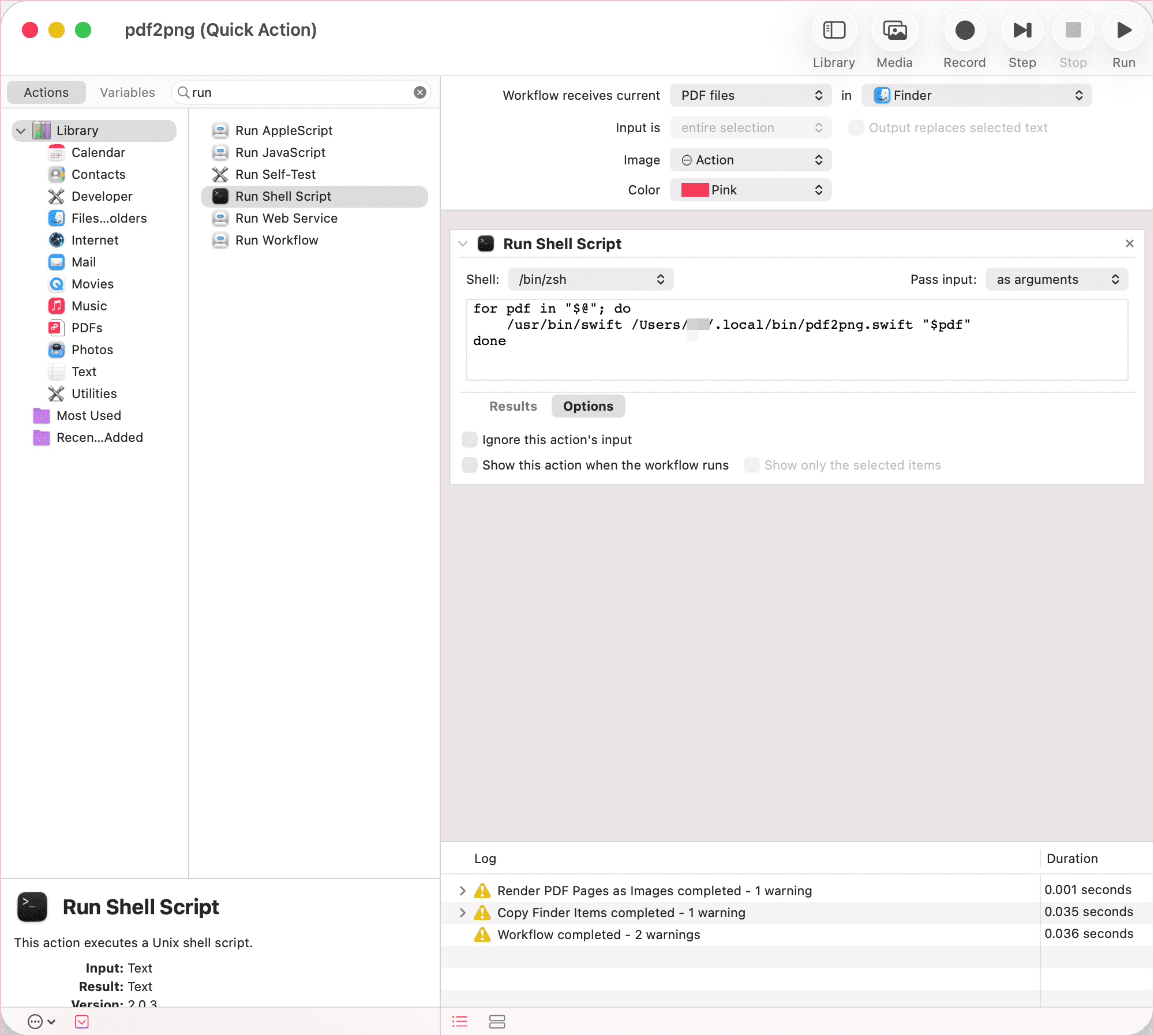1154x1036 pixels.
Task: Select the Run JavaScript action
Action: (x=280, y=152)
